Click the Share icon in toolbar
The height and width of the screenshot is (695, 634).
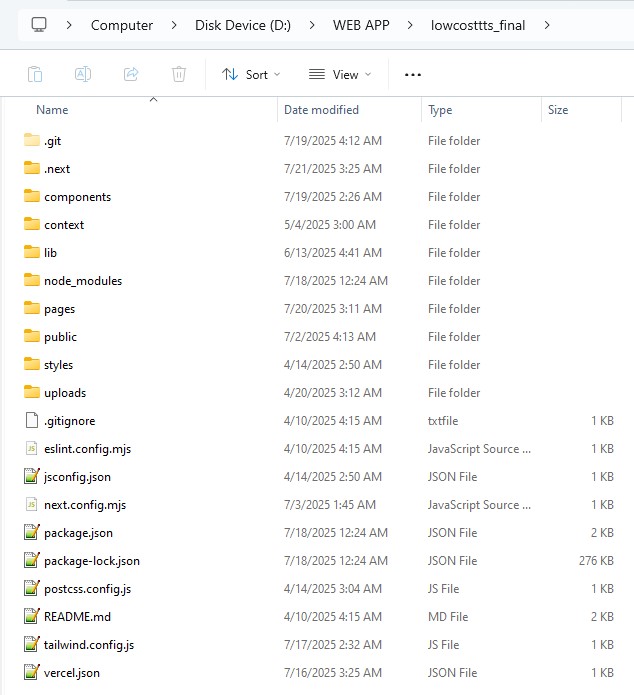[x=131, y=74]
